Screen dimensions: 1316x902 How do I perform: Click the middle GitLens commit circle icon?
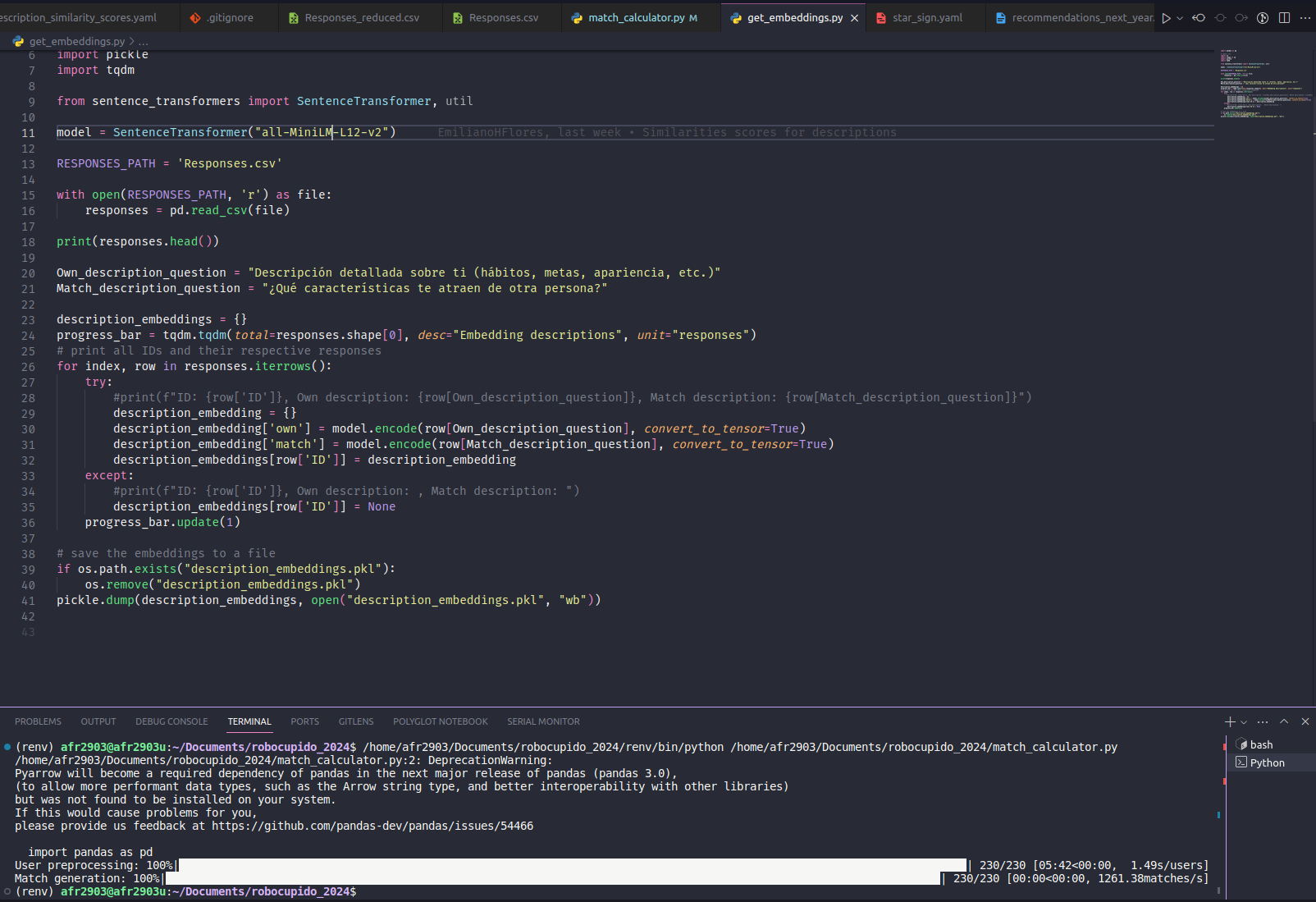[x=1220, y=17]
